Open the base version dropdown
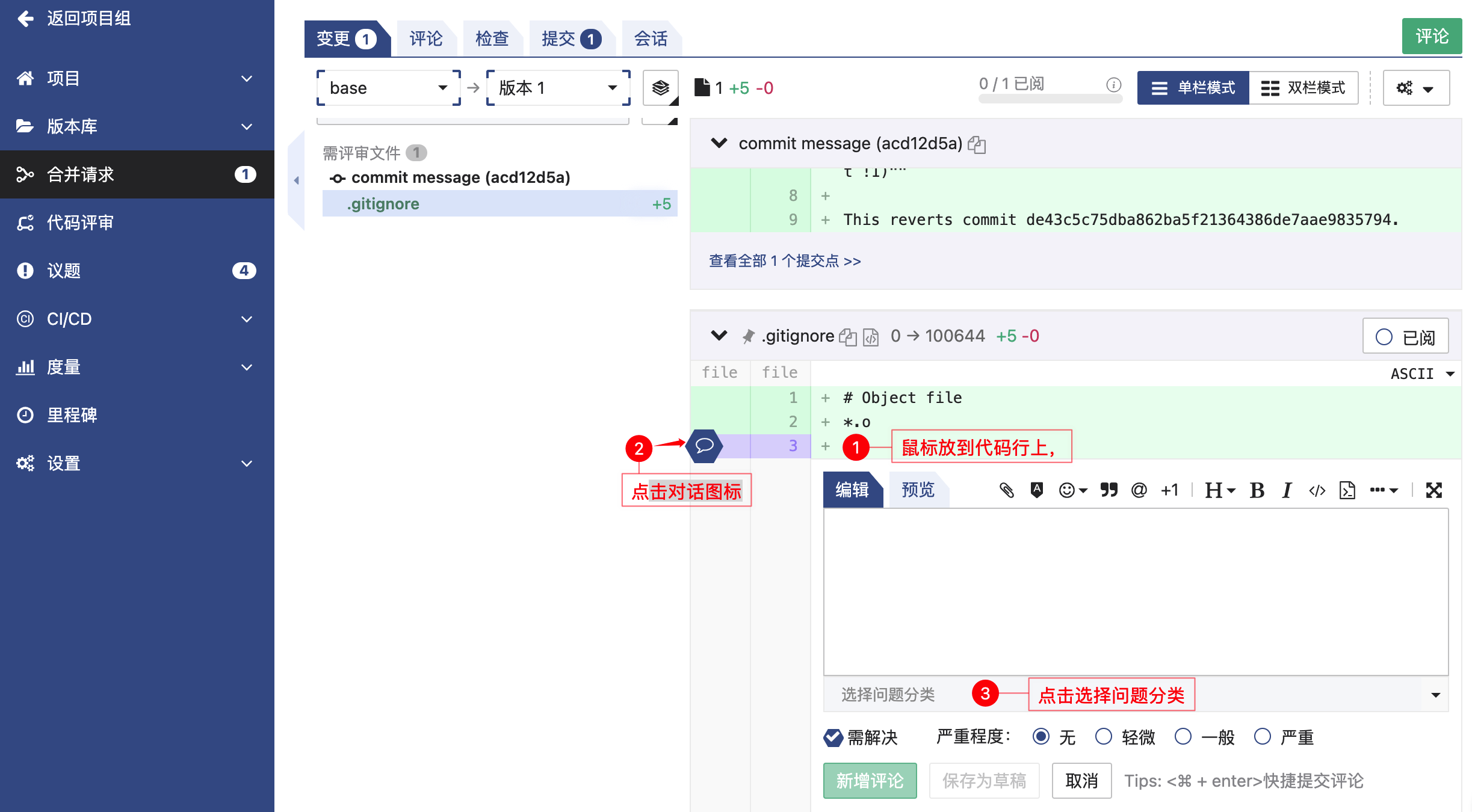The width and height of the screenshot is (1472, 812). [389, 88]
